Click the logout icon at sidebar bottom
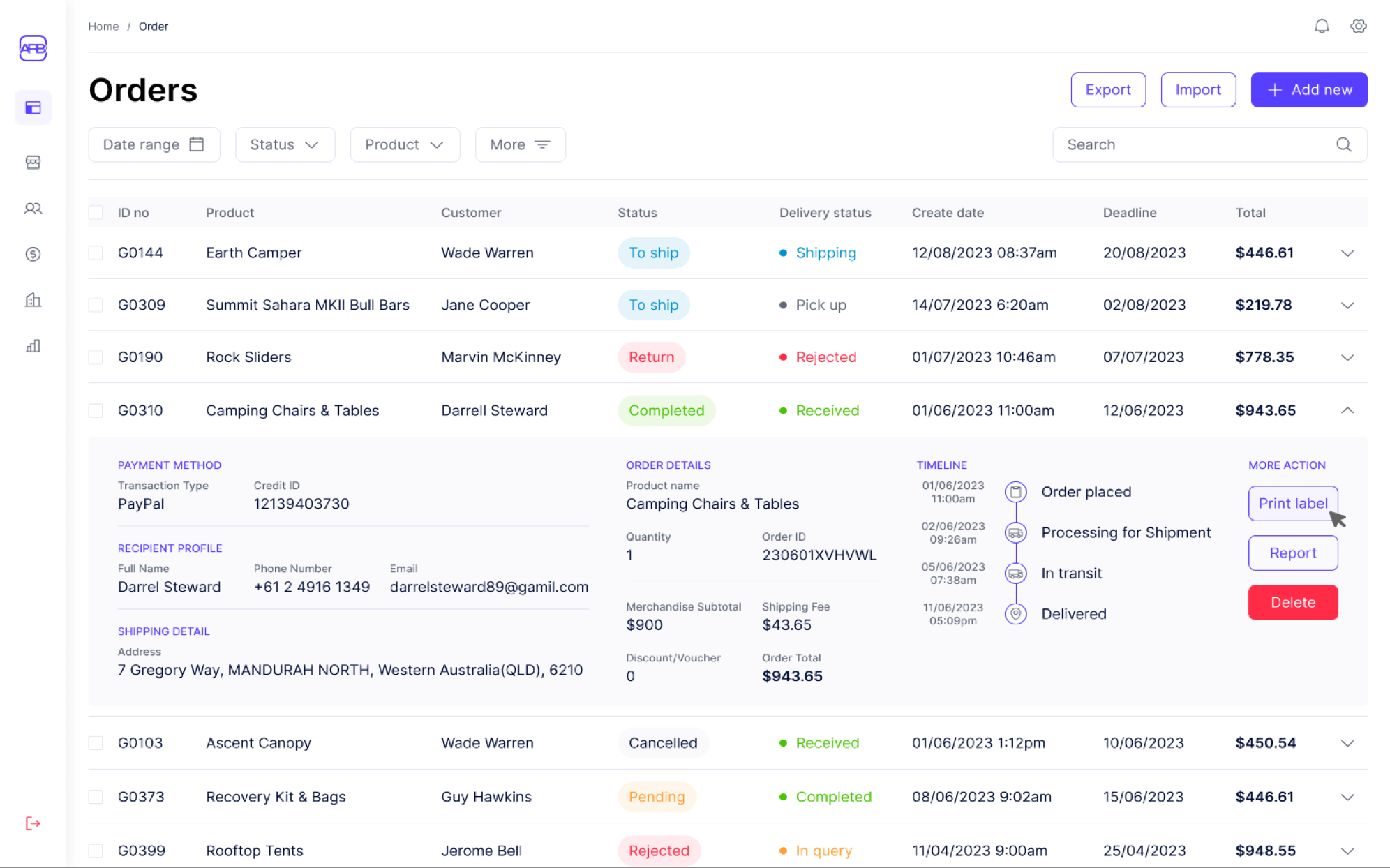 pyautogui.click(x=33, y=823)
